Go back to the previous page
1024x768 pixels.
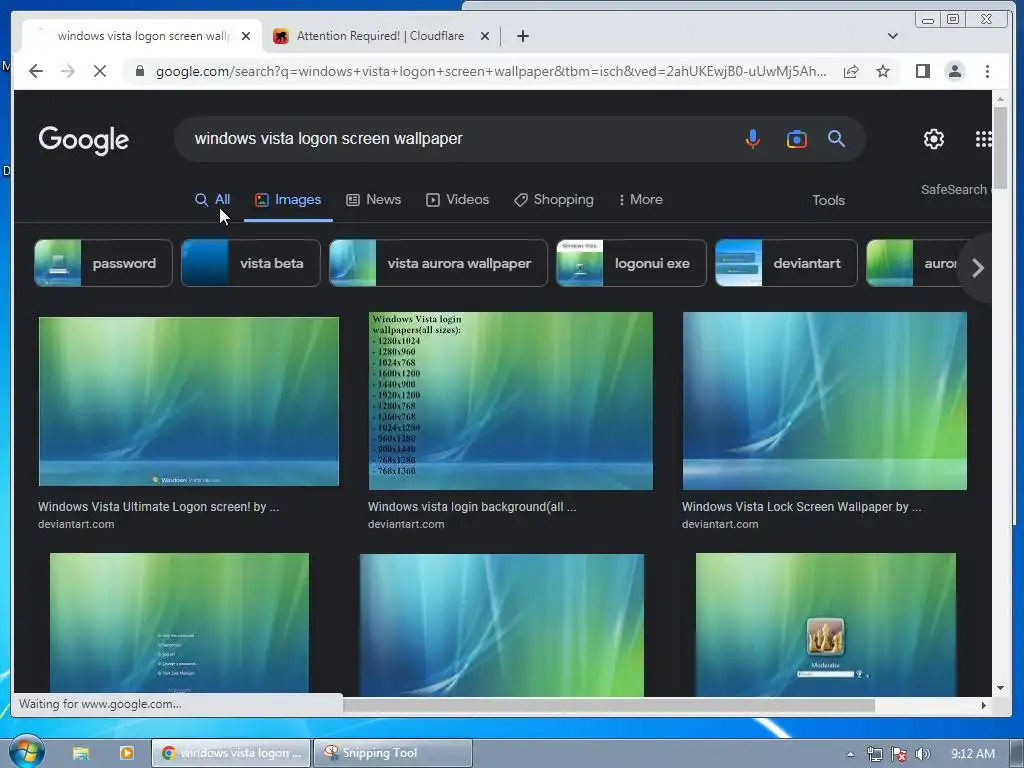click(36, 71)
